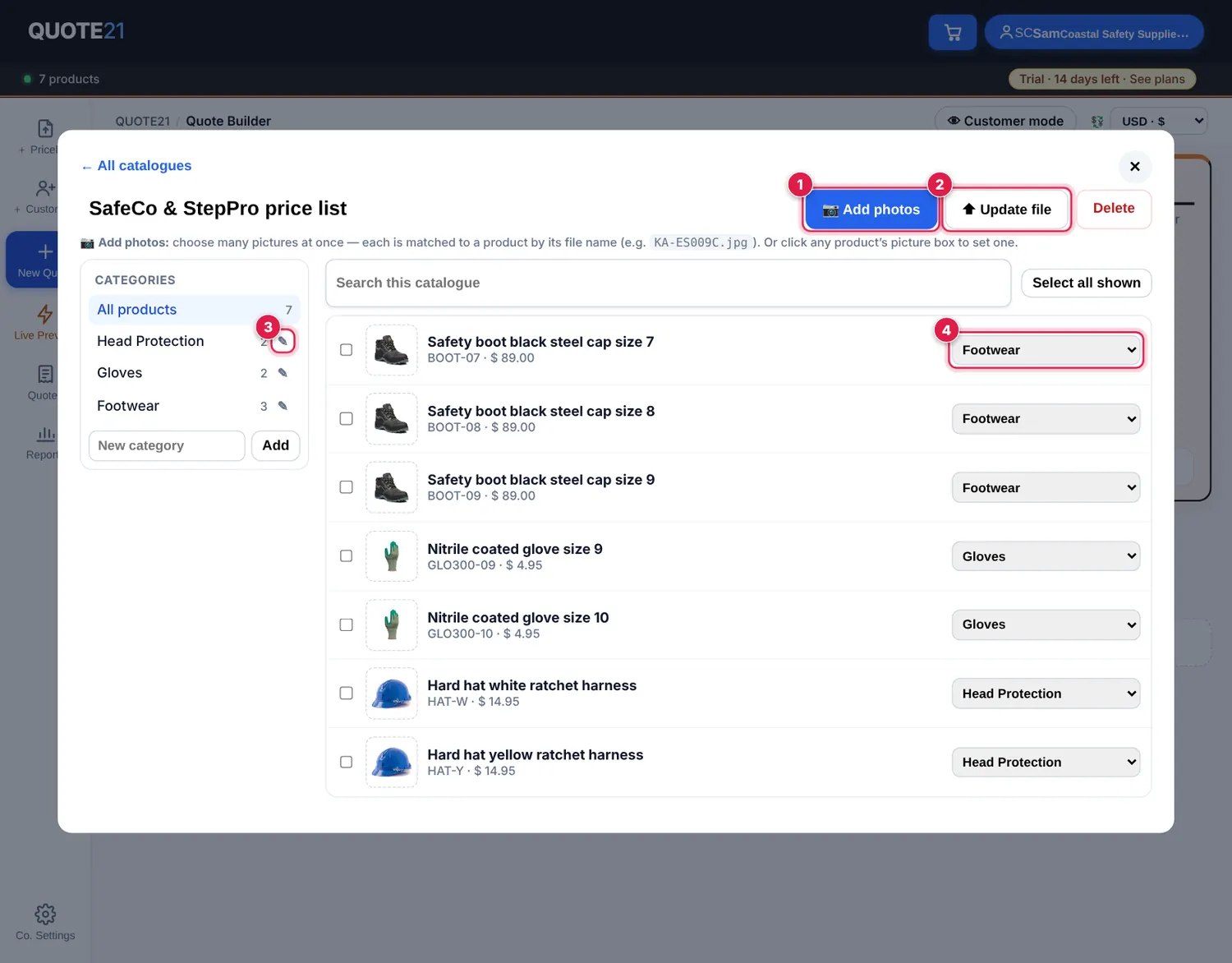
Task: Open category dropdown for glove size 9
Action: click(1046, 556)
